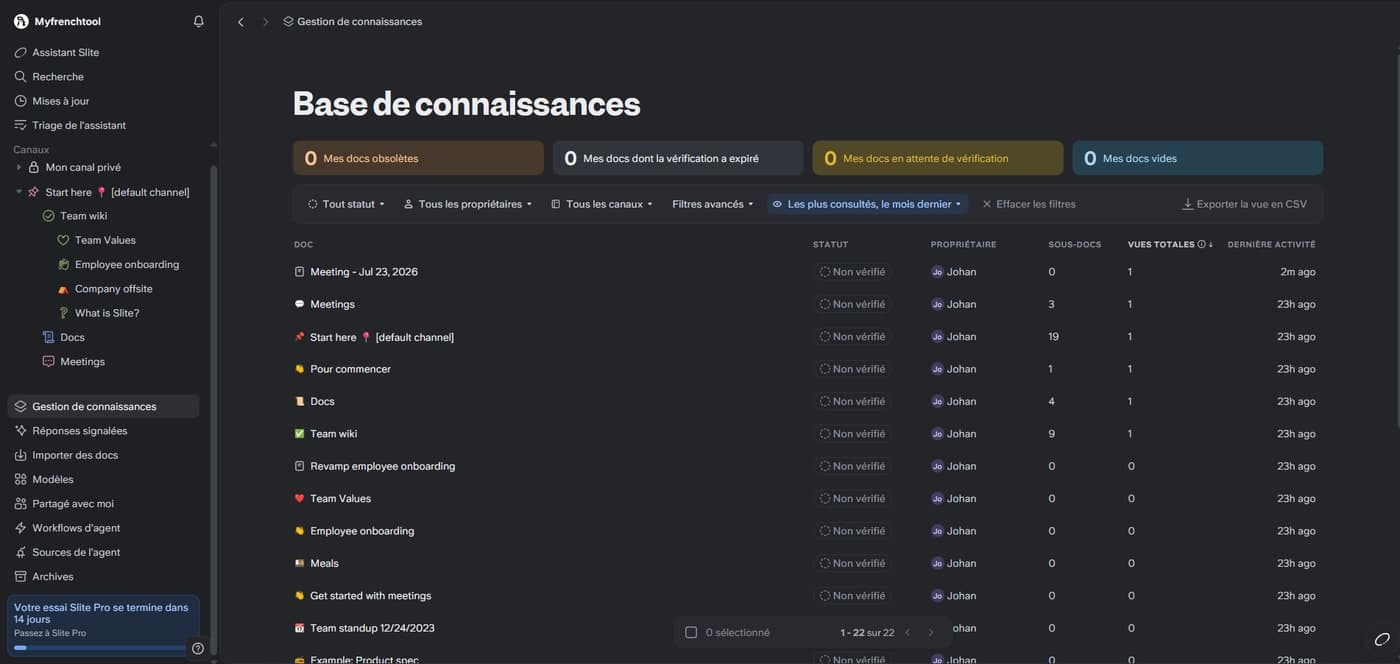Click the Archives box icon
Screen dimensions: 1400x664
tap(20, 576)
